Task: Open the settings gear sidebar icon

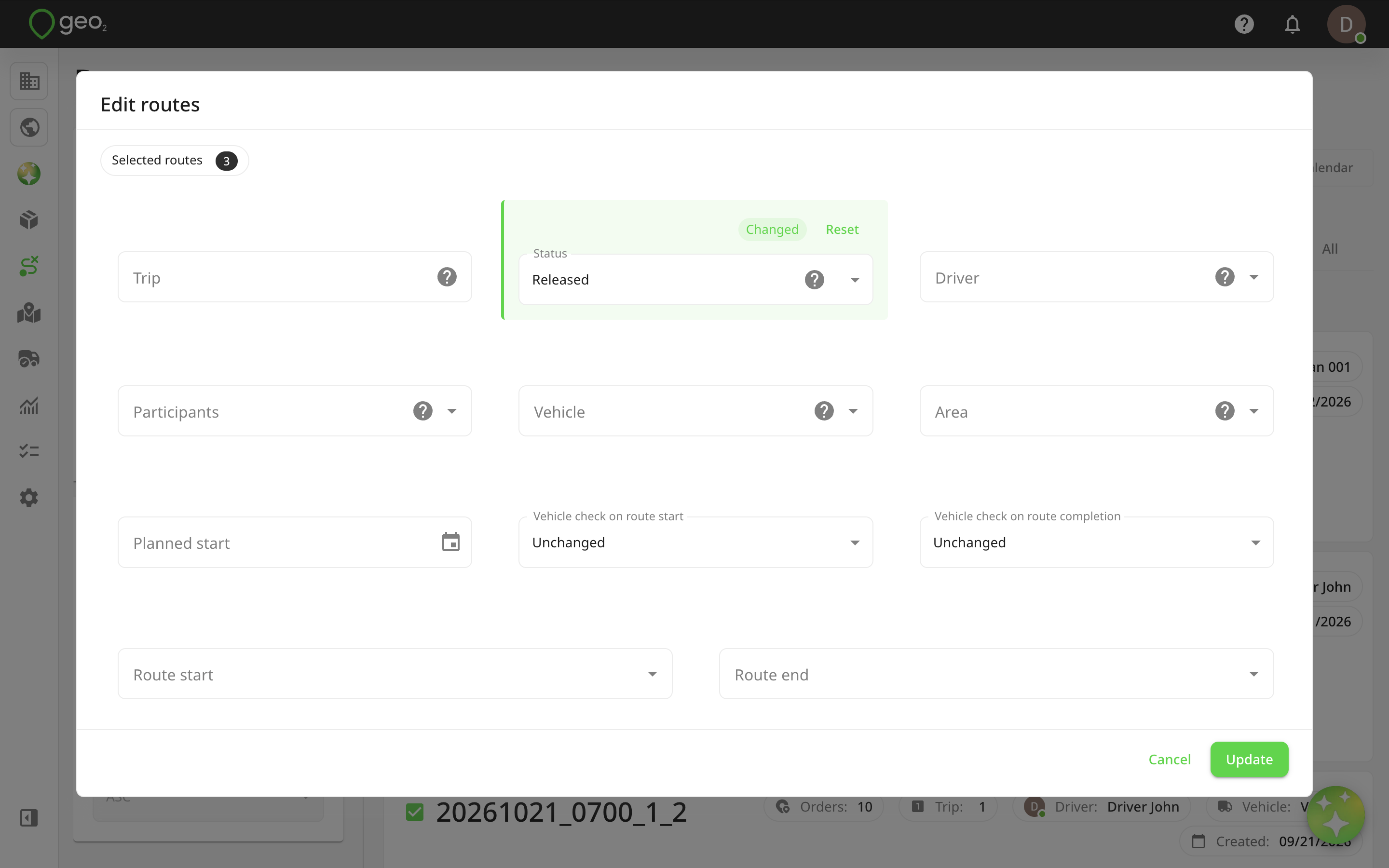Action: [x=29, y=498]
